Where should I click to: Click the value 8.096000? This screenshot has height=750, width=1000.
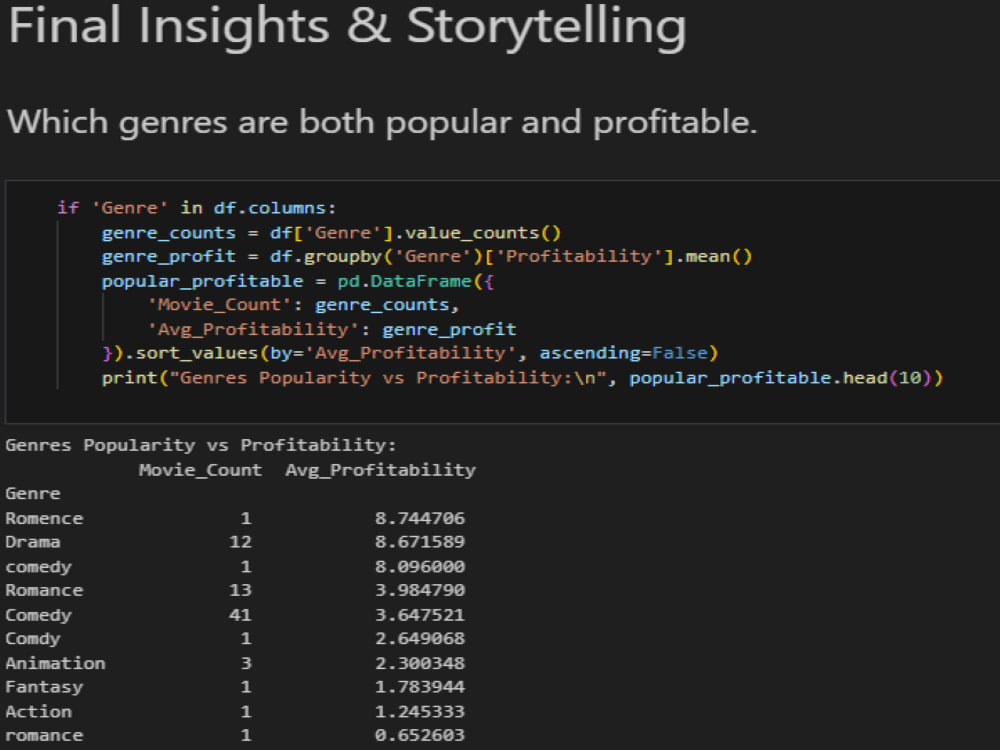(x=420, y=566)
